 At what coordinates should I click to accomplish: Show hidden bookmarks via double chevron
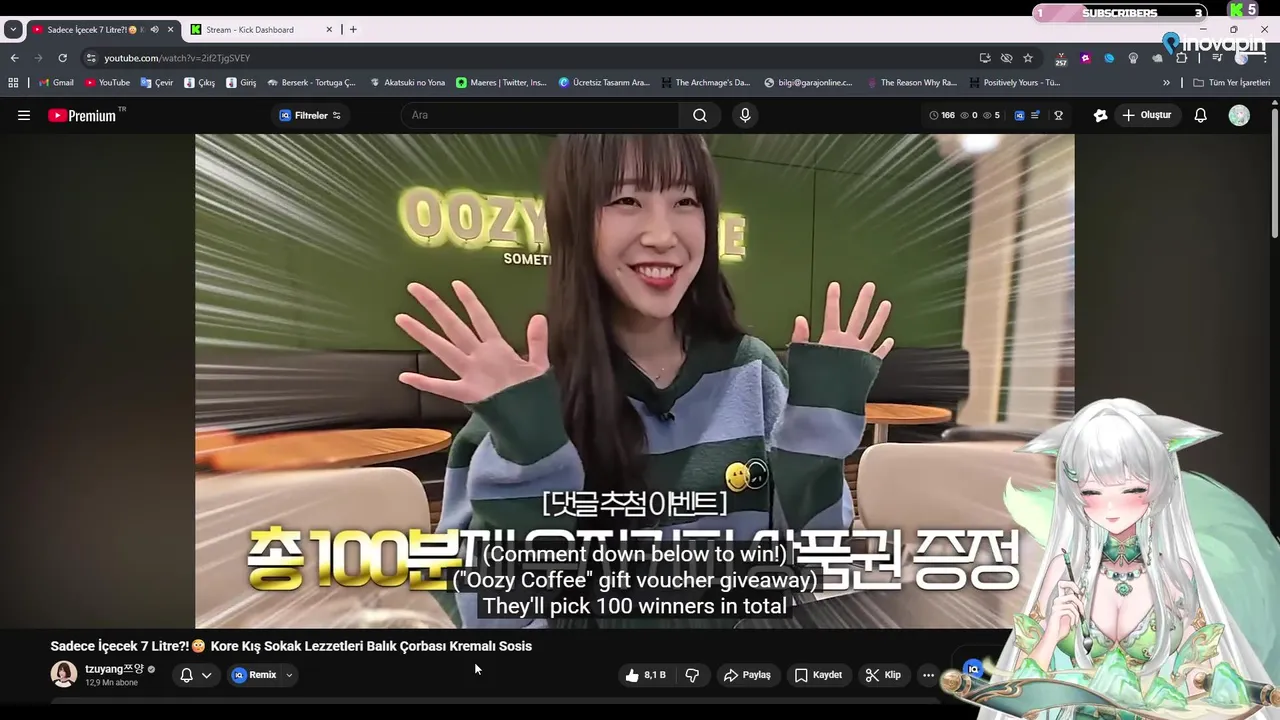[x=1166, y=83]
